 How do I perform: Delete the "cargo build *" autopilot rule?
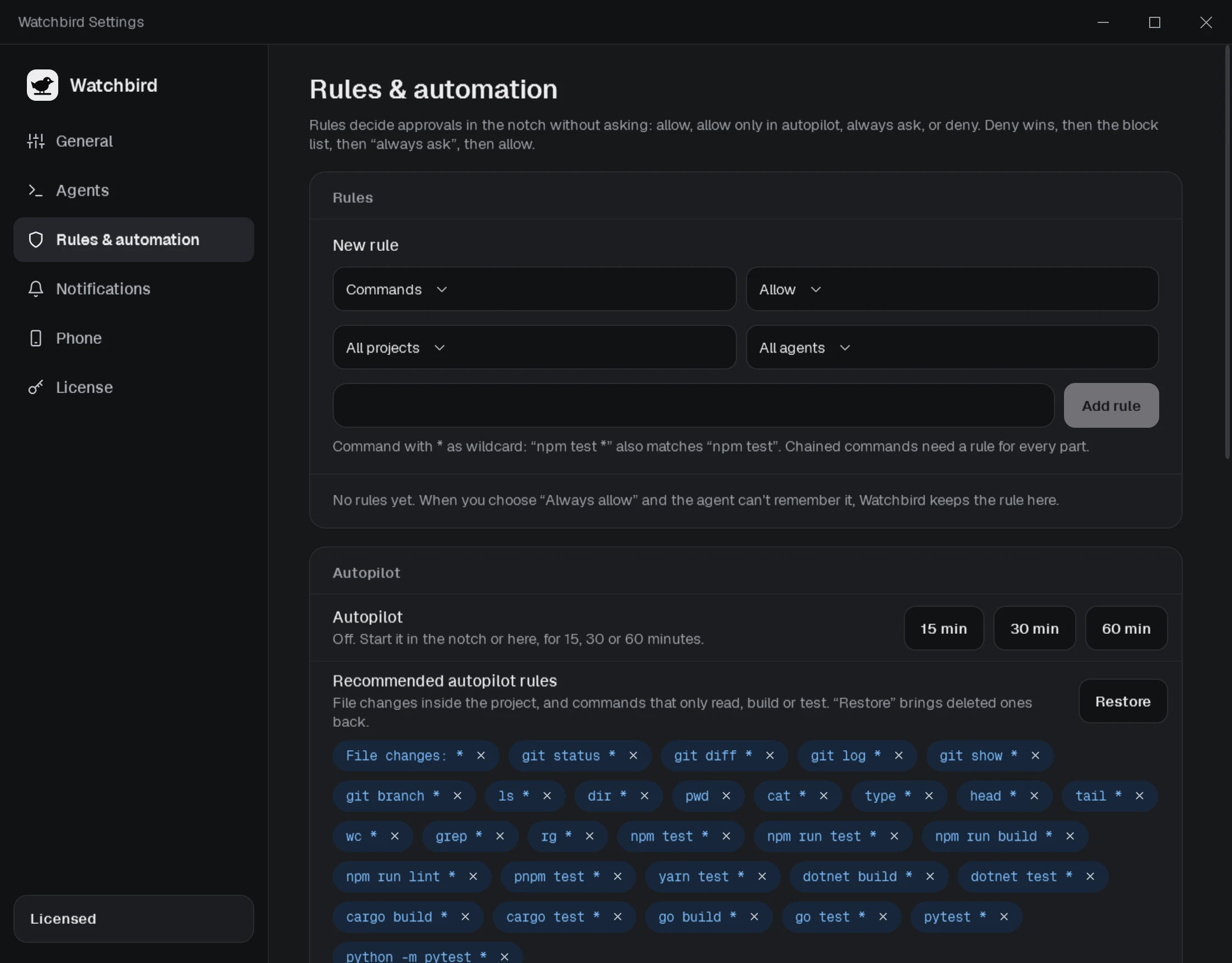[x=465, y=917]
